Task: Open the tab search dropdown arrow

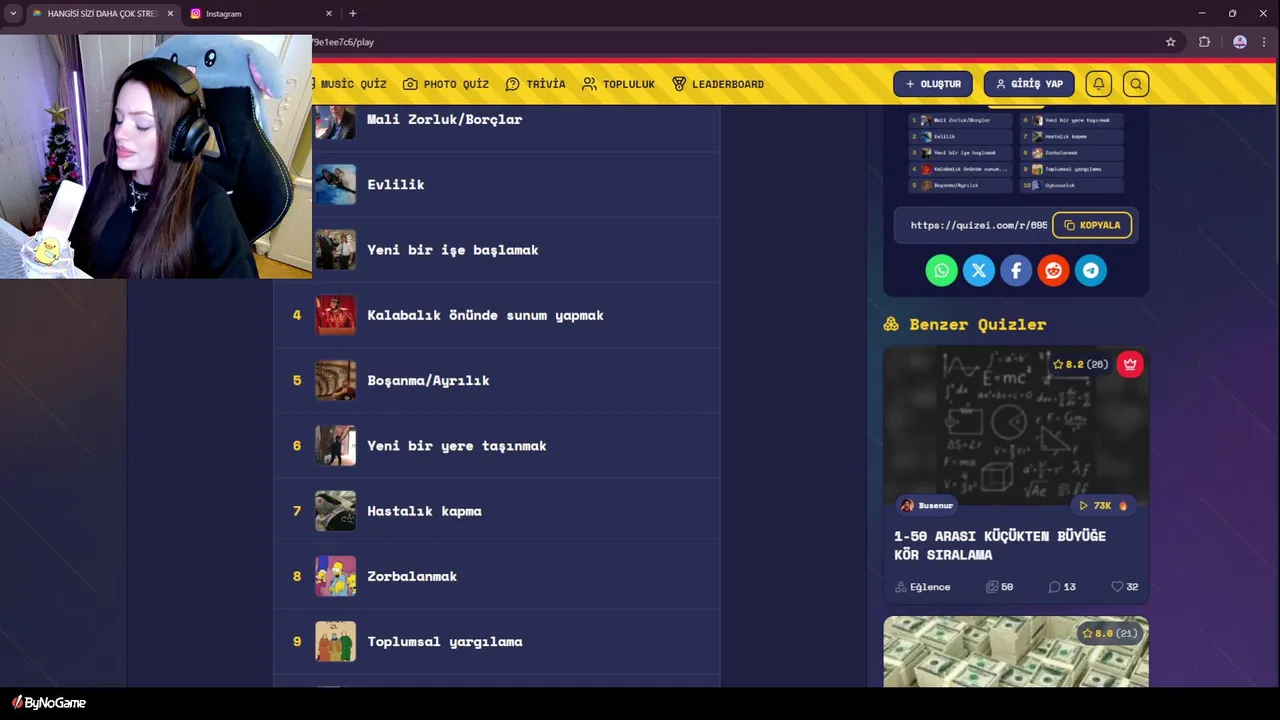Action: pyautogui.click(x=13, y=13)
